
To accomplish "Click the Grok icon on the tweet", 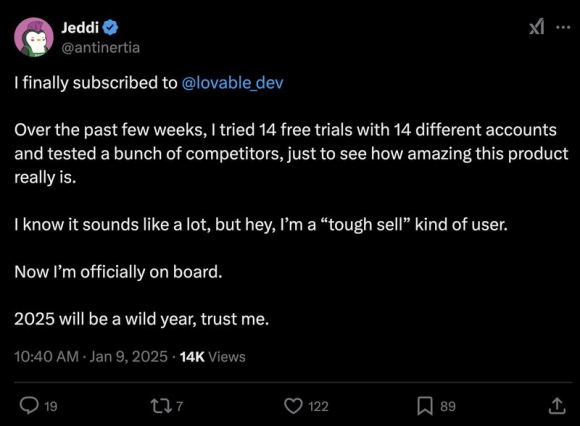I will click(x=536, y=27).
